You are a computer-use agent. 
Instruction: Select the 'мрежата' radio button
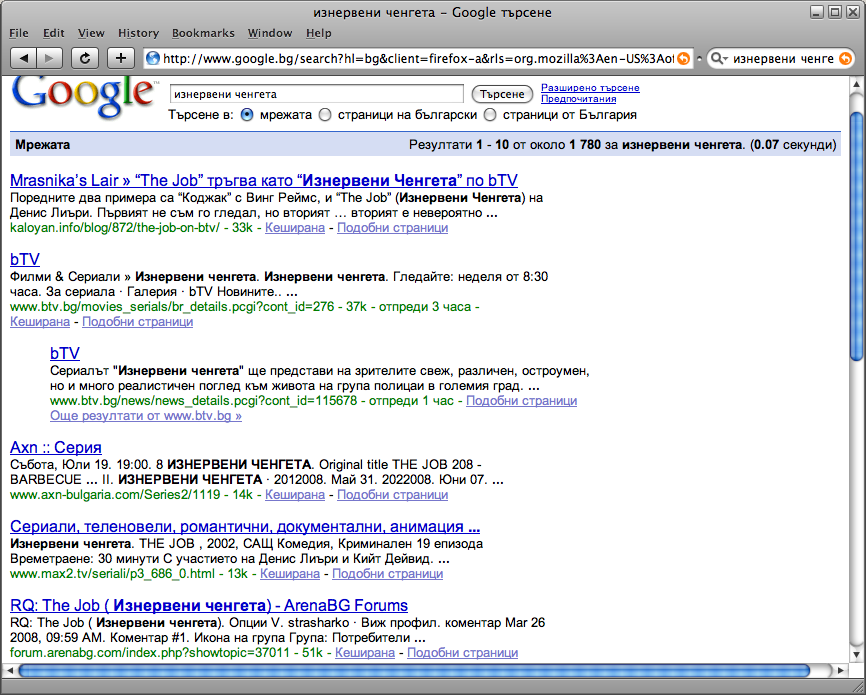pos(247,115)
